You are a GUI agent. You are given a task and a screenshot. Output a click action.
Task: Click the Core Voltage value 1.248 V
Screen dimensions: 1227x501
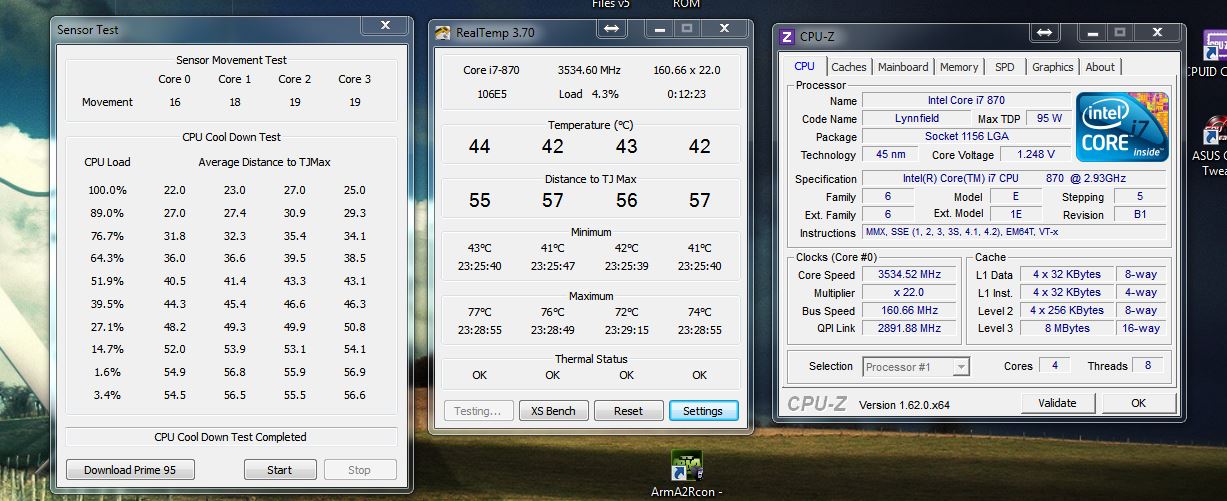pyautogui.click(x=1035, y=154)
